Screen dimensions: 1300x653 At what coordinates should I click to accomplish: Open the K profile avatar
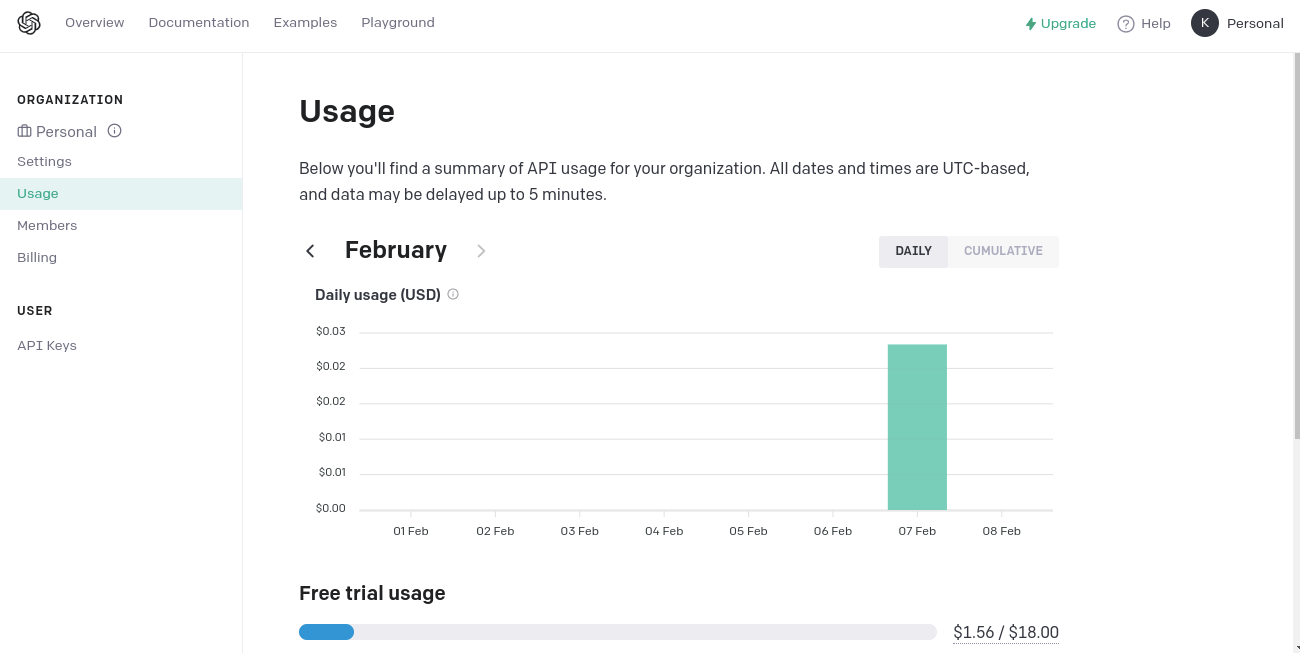1204,23
